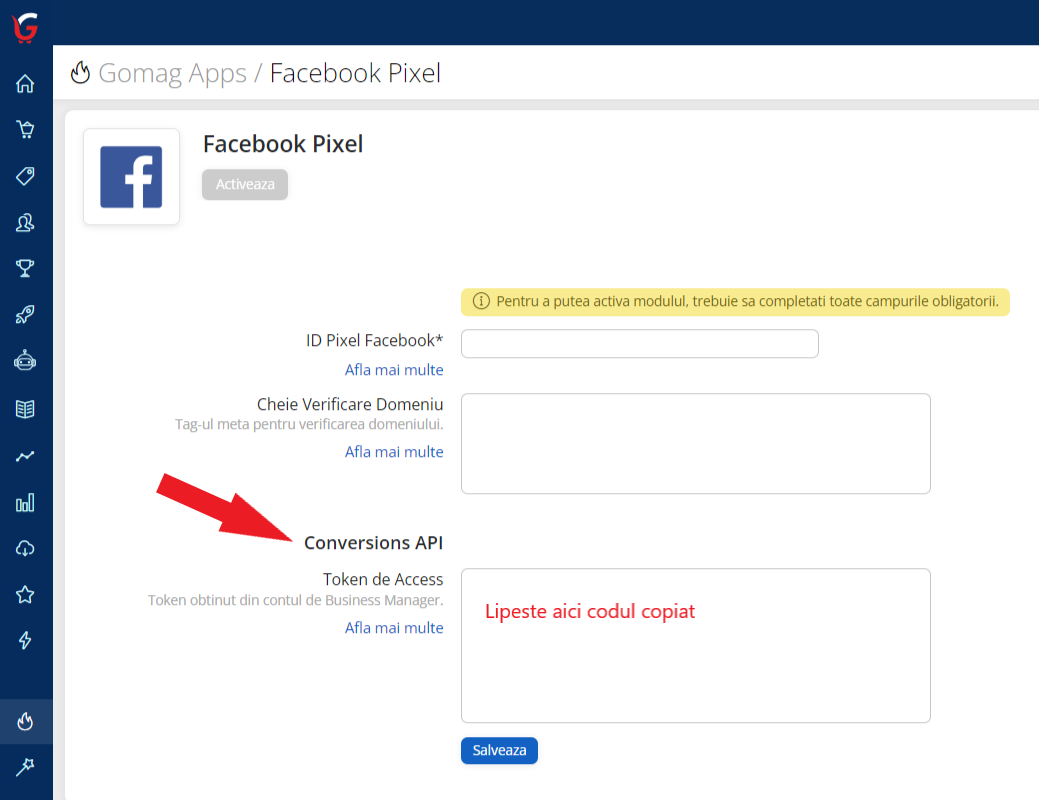This screenshot has width=1039, height=800.
Task: Click the ID Pixel Facebook input field
Action: coord(639,343)
